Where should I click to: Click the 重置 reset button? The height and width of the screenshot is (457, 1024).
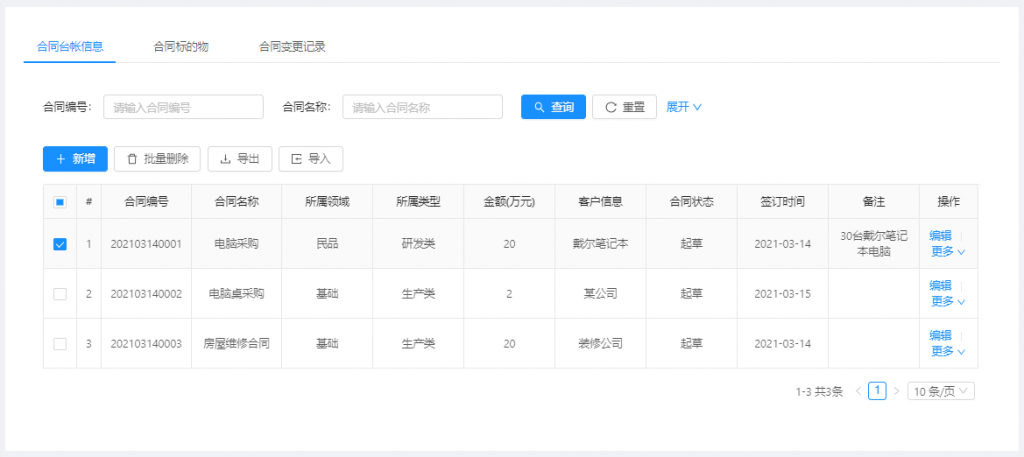point(624,107)
